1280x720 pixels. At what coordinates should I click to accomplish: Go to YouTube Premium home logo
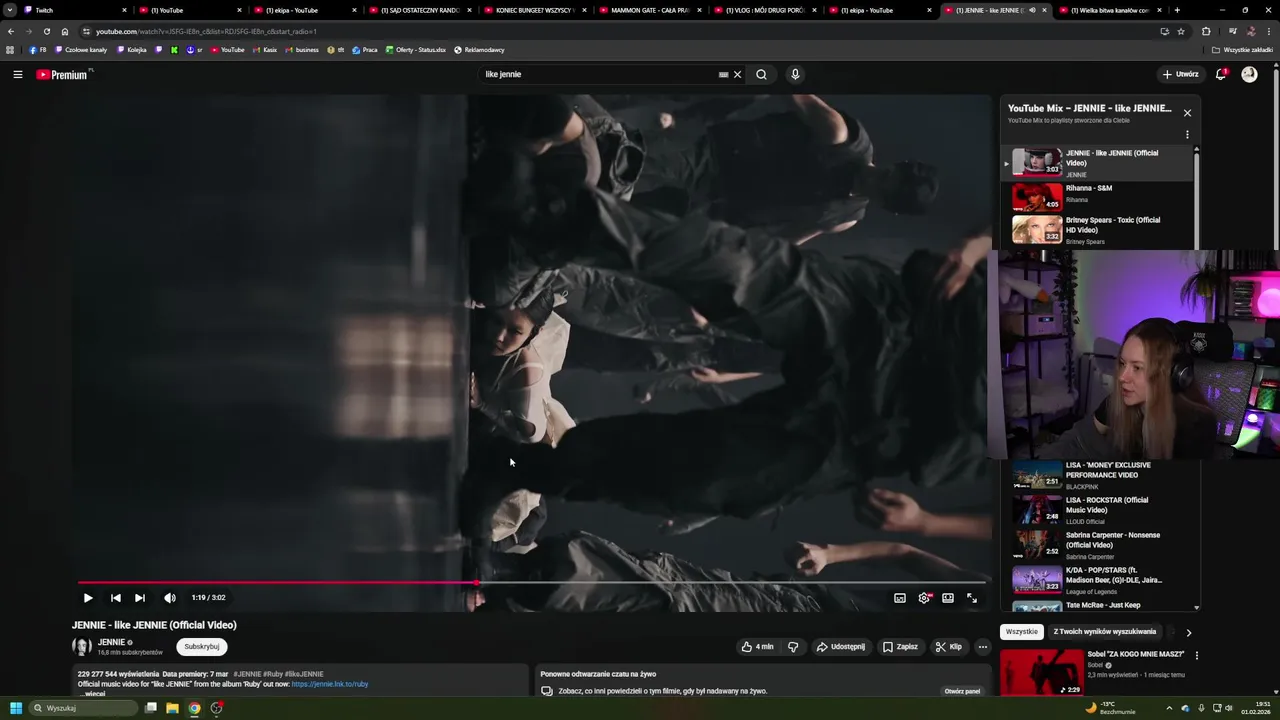[64, 74]
